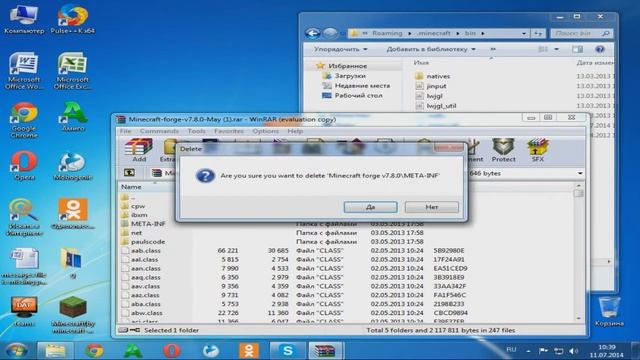Open the Commands menu in WinRAR
Image resolution: width=640 pixels, height=360 pixels.
[159, 131]
